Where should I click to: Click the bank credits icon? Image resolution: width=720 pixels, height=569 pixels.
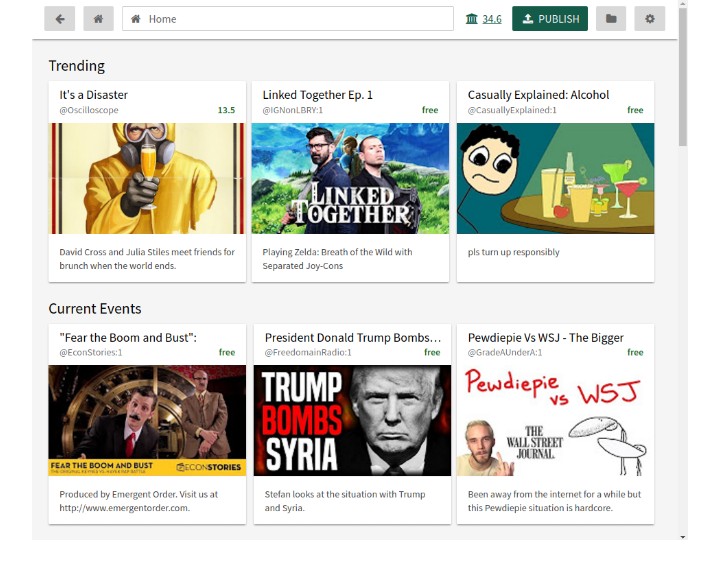(472, 19)
